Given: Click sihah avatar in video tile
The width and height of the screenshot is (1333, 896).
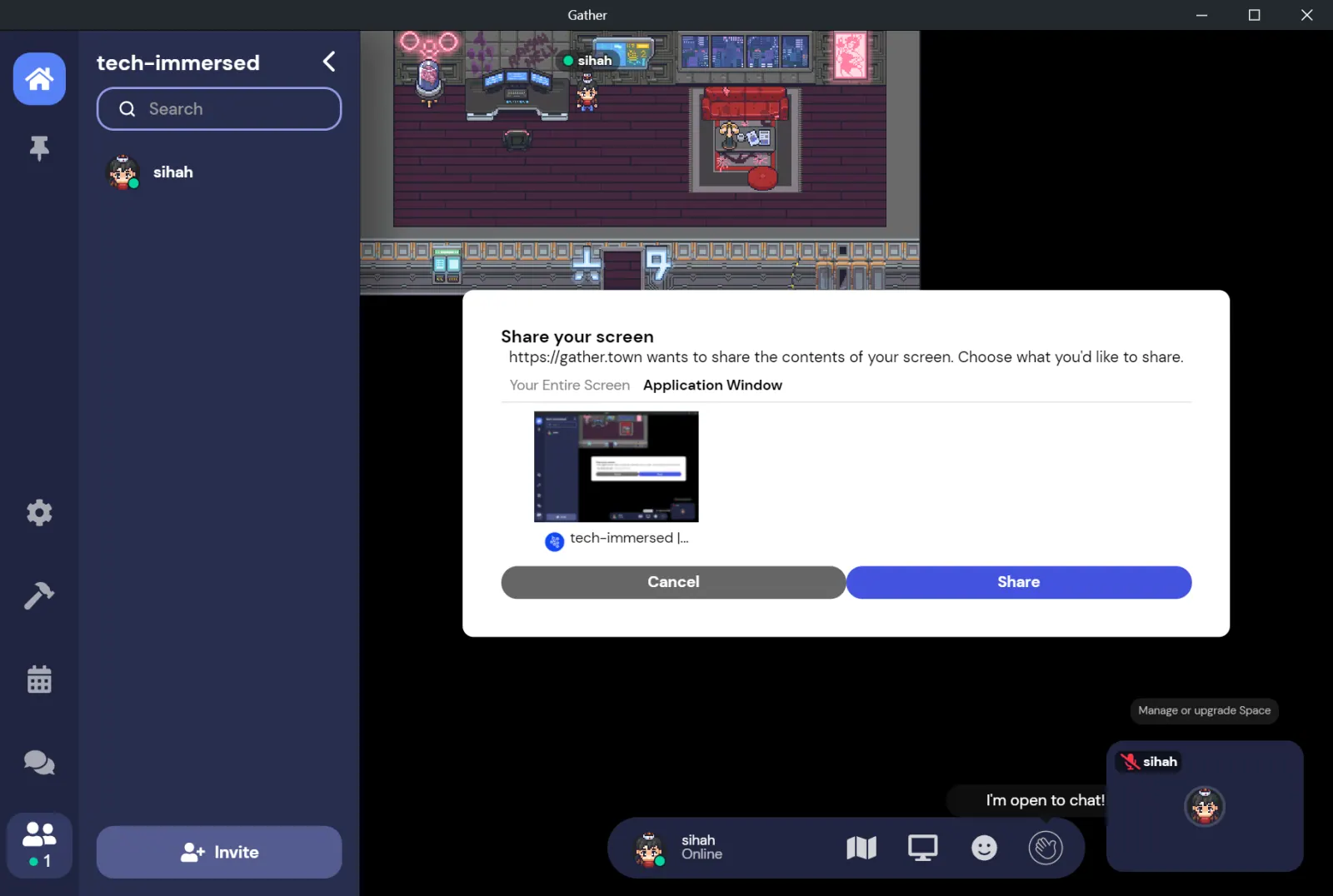Looking at the screenshot, I should tap(1204, 806).
